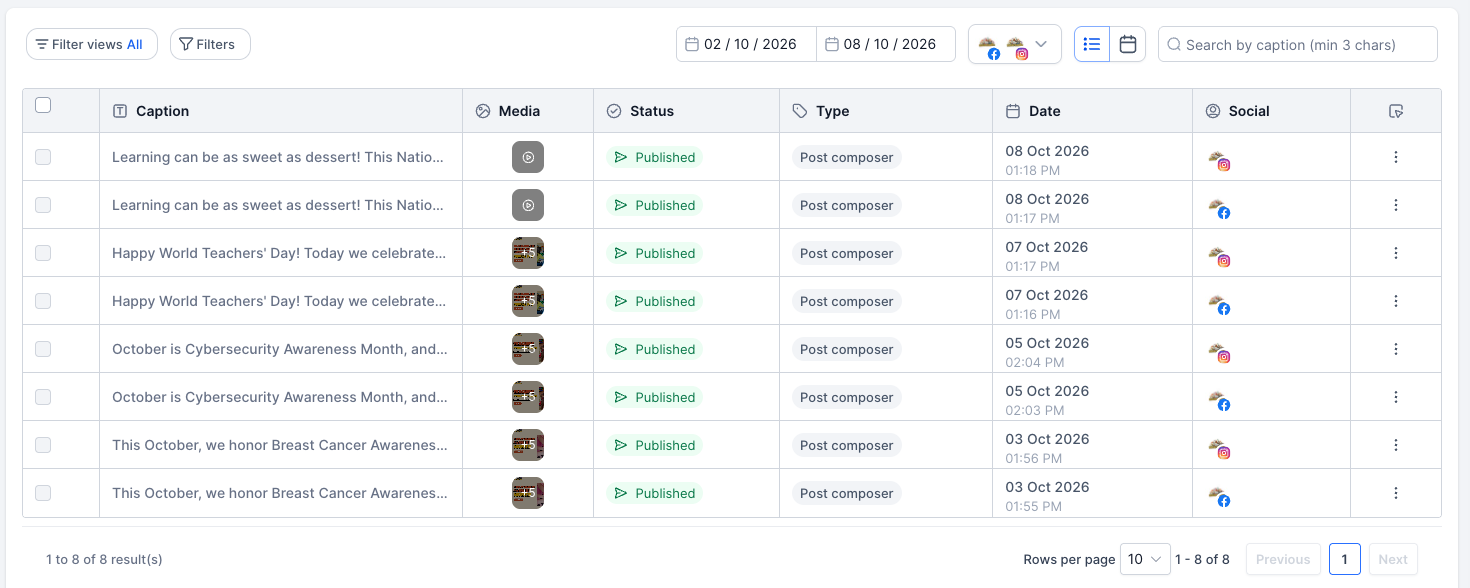The image size is (1470, 588).
Task: Click the Facebook account icon on the 03 Oct 01:55 PM row
Action: click(x=1218, y=495)
